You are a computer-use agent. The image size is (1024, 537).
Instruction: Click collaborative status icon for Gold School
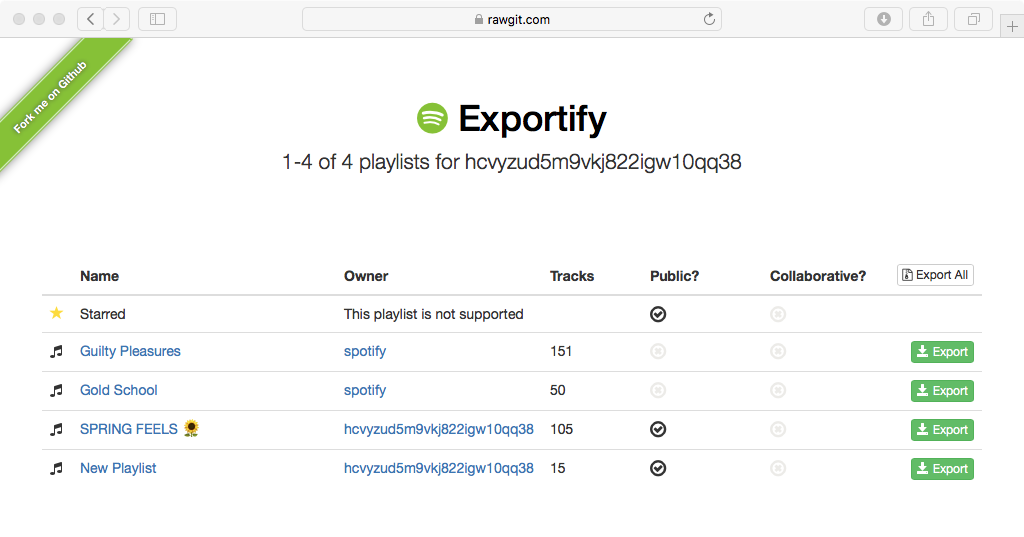(x=778, y=391)
